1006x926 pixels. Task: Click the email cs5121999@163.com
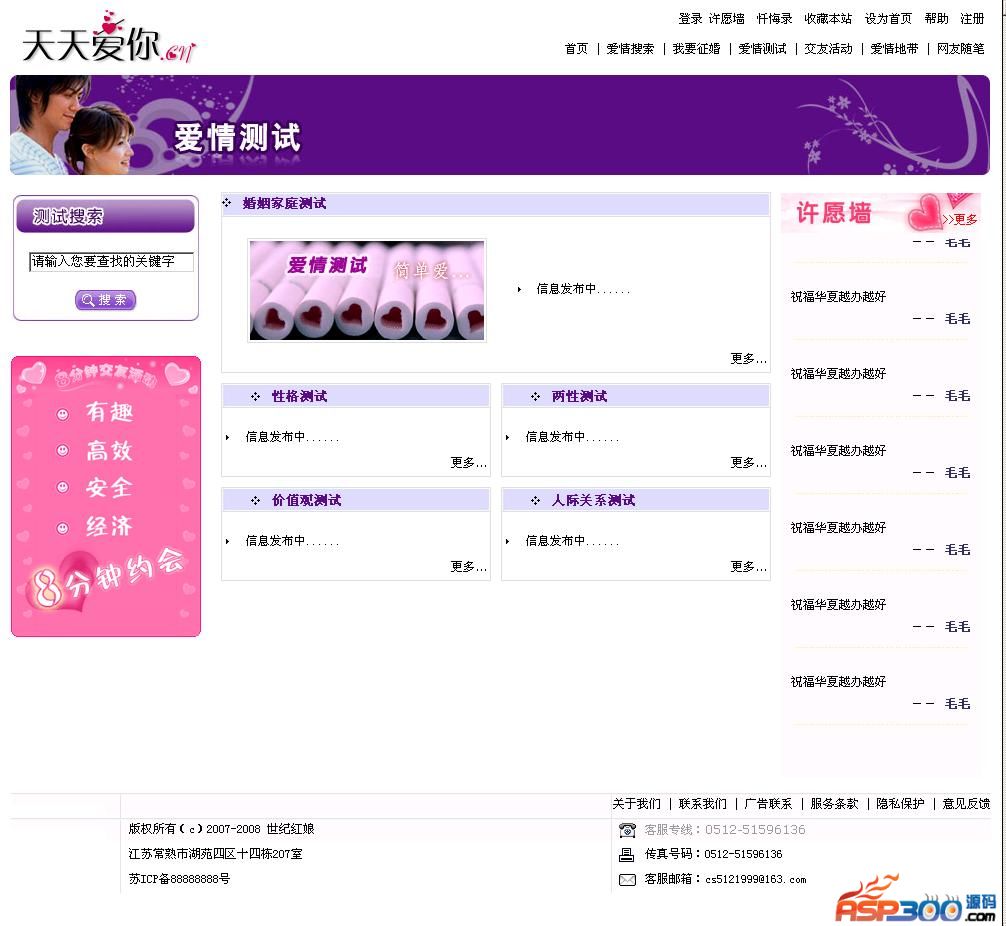[756, 880]
